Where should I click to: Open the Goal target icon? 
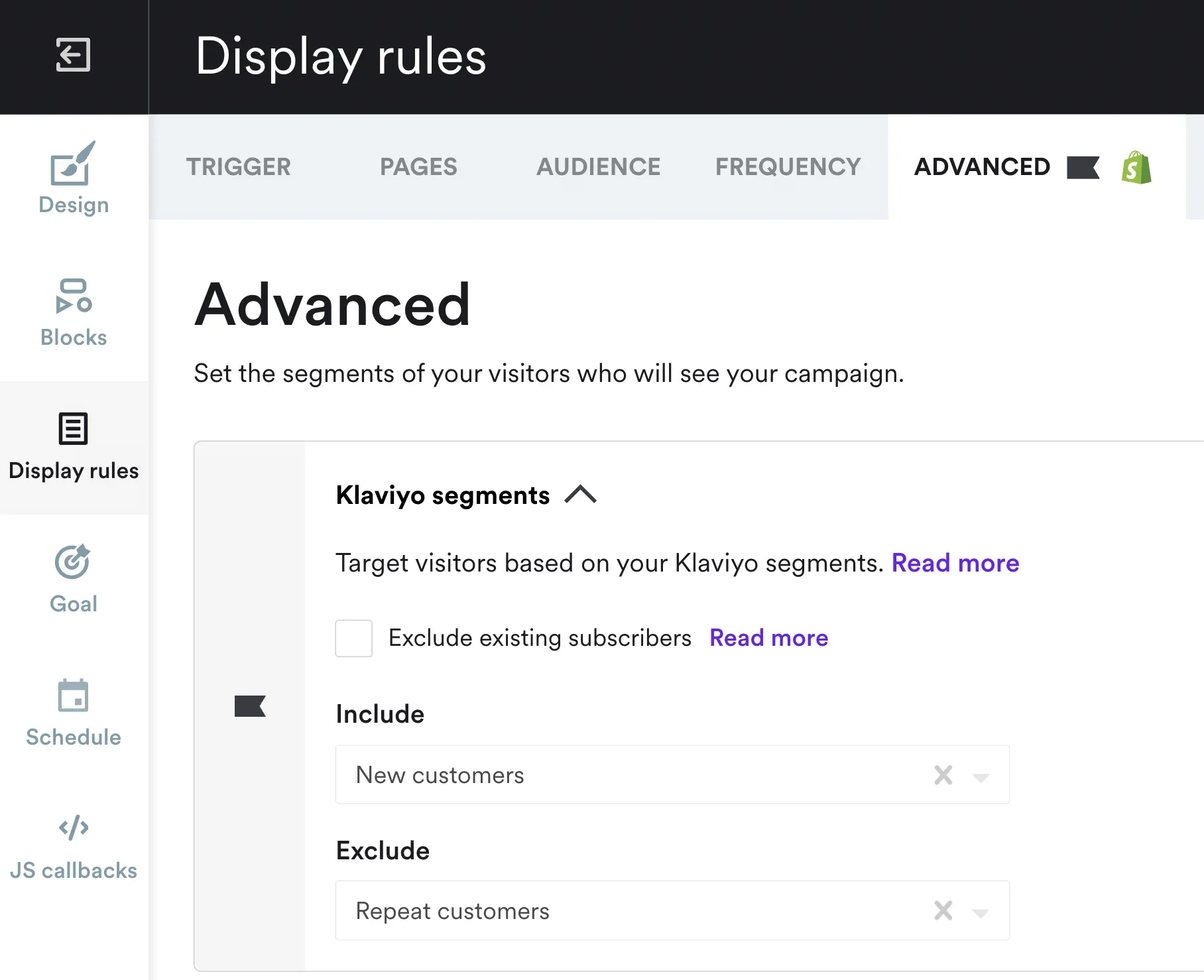[73, 562]
